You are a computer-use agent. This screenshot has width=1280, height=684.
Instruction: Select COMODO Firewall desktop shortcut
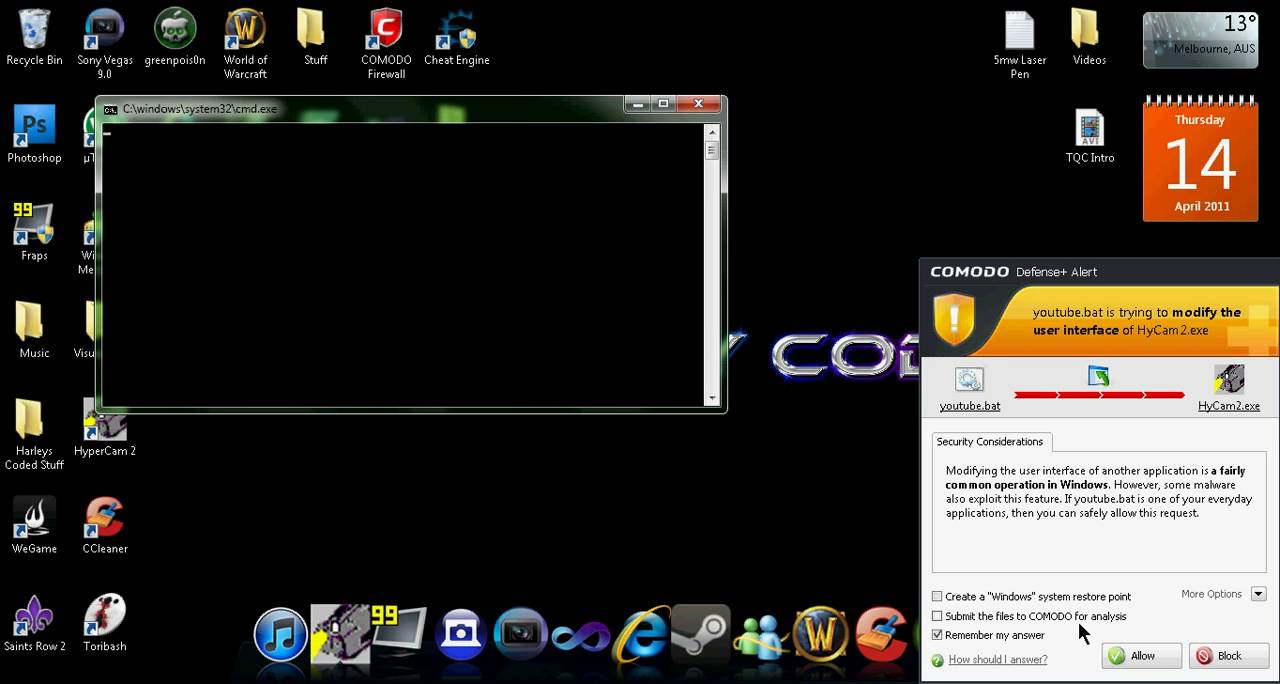click(x=386, y=43)
